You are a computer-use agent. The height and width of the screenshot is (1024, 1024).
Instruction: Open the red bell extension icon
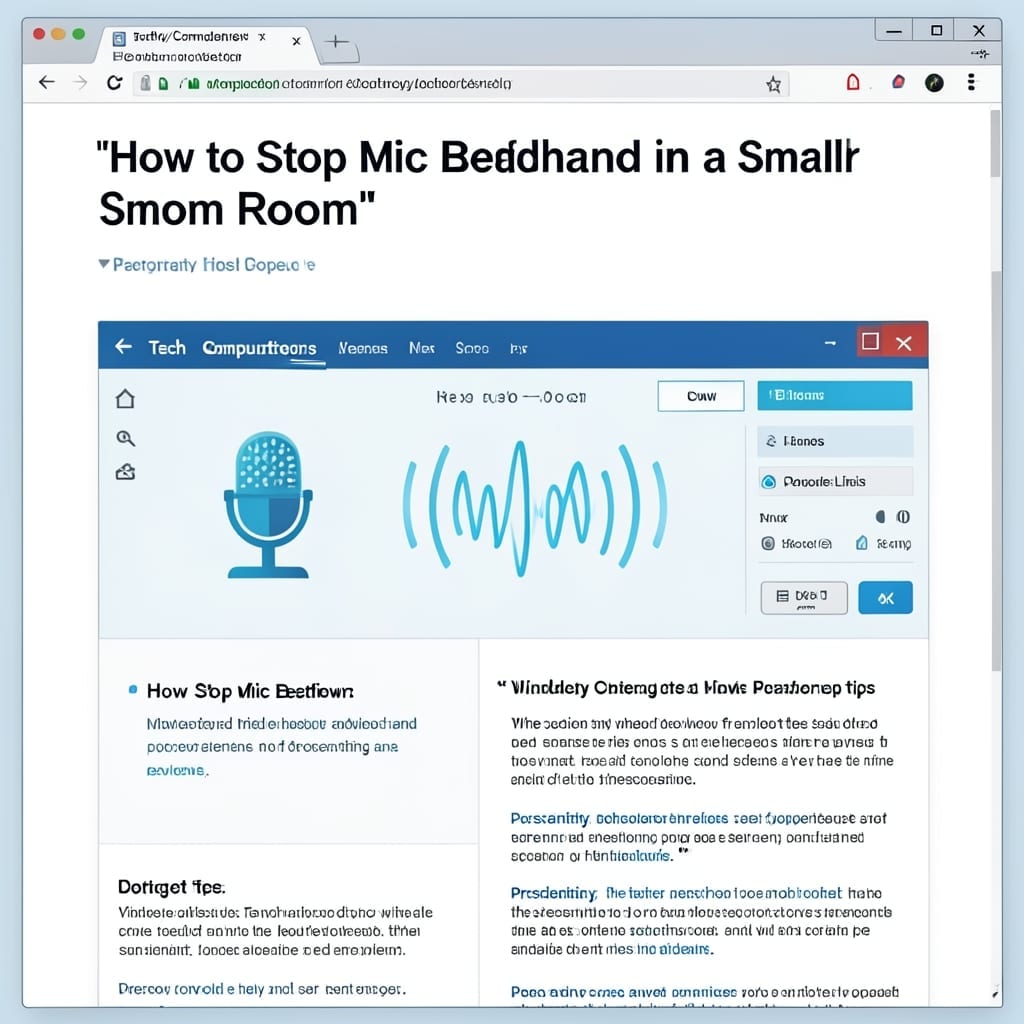[x=853, y=82]
